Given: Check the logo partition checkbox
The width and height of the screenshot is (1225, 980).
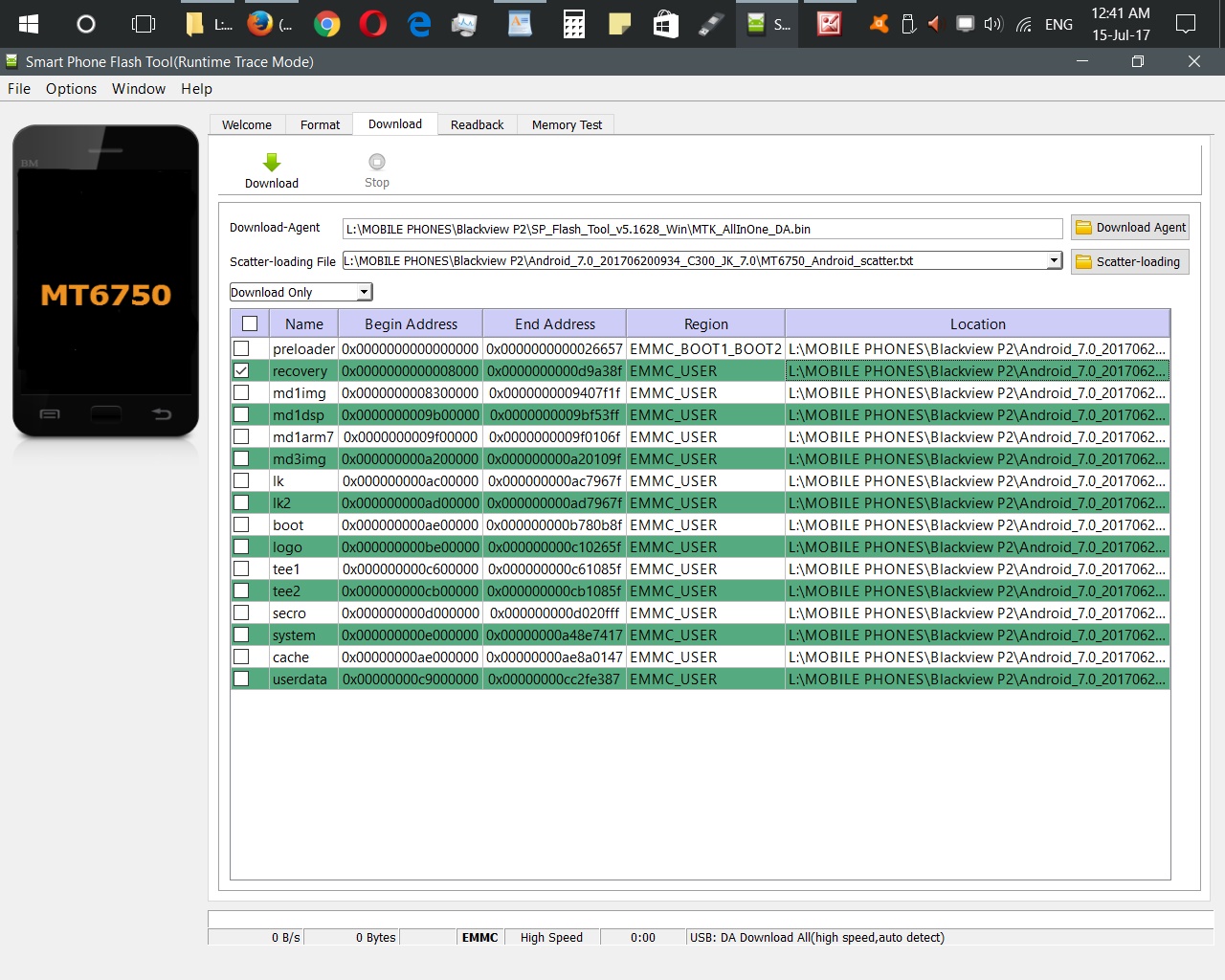Looking at the screenshot, I should click(x=241, y=546).
